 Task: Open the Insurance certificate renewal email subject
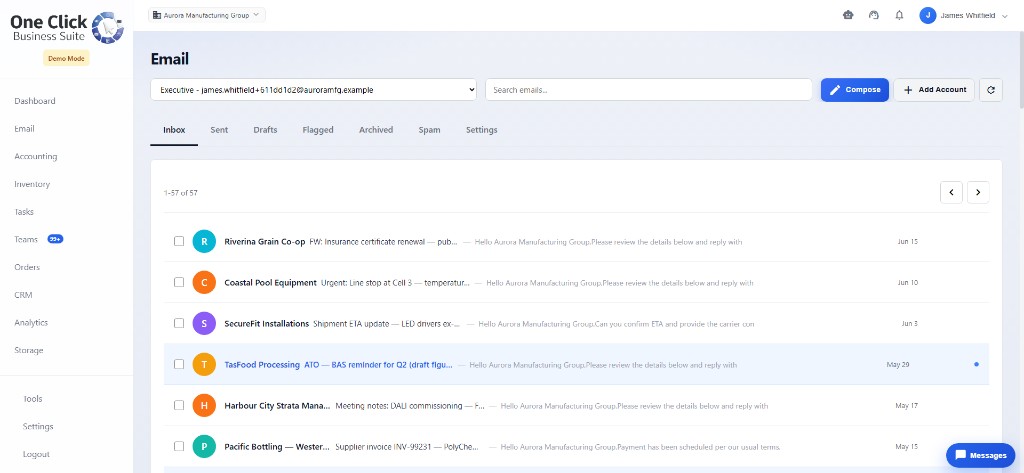(x=383, y=242)
